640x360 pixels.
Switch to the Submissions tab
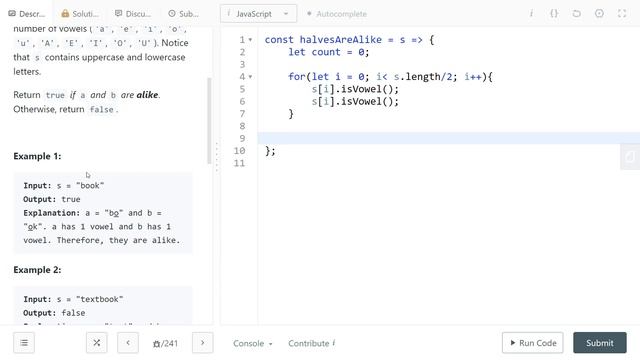pyautogui.click(x=184, y=14)
